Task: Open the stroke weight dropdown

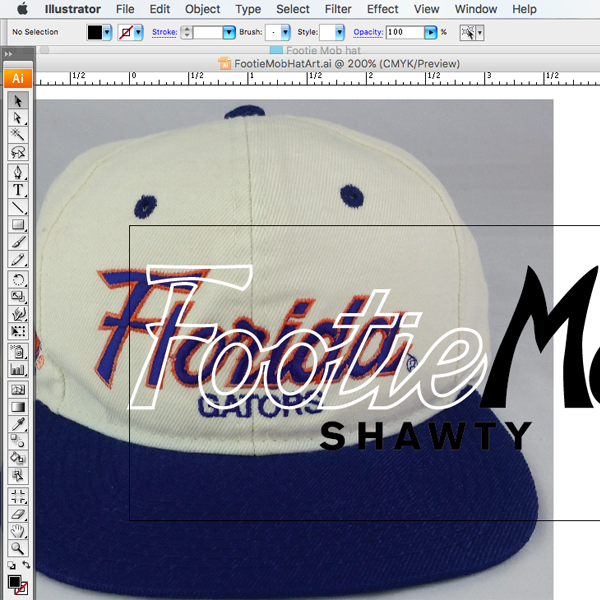Action: click(229, 32)
